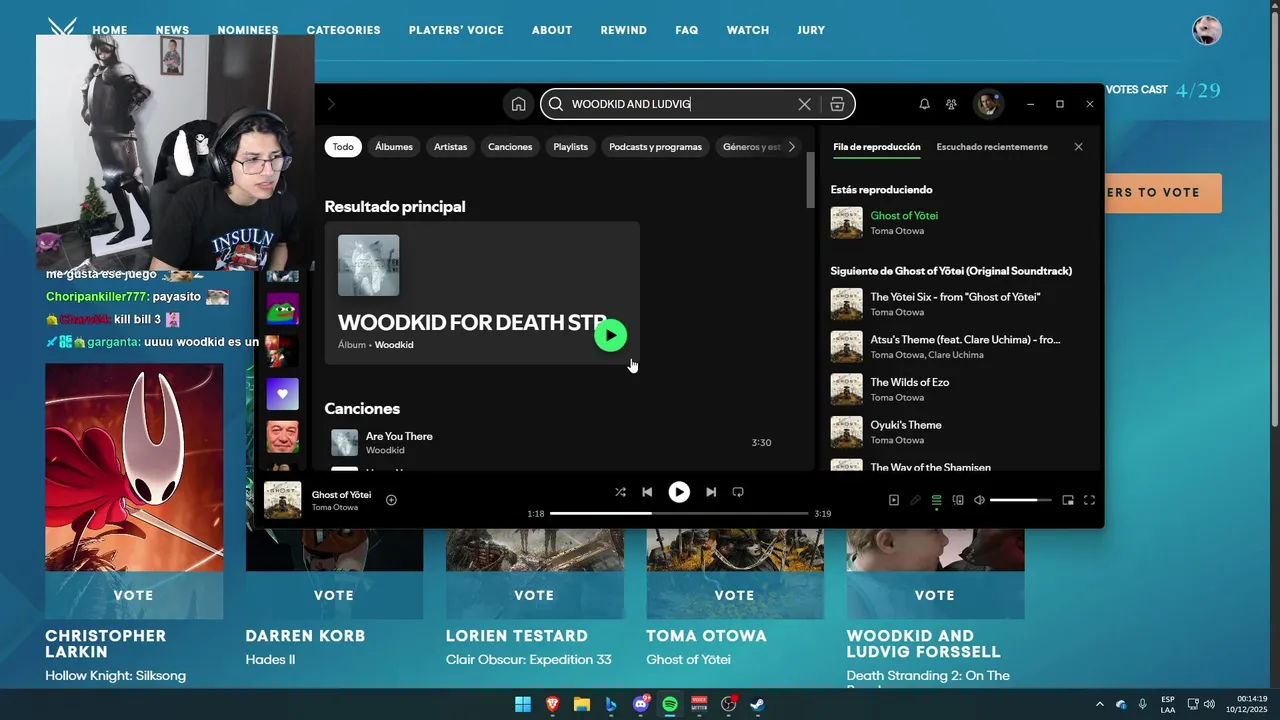Open Liked Songs heart in Spotify sidebar

[x=282, y=394]
